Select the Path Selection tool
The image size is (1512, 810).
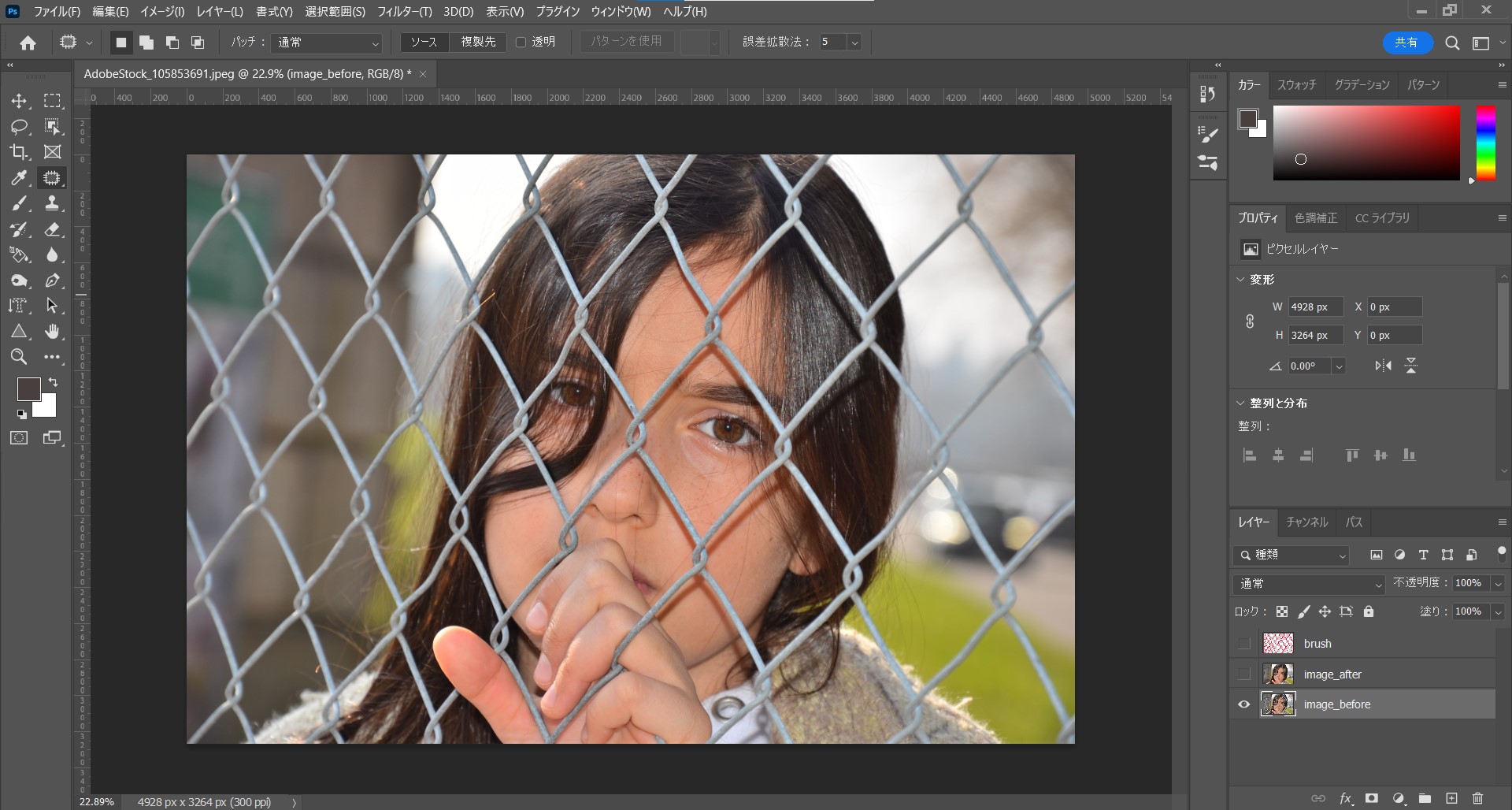[x=52, y=306]
